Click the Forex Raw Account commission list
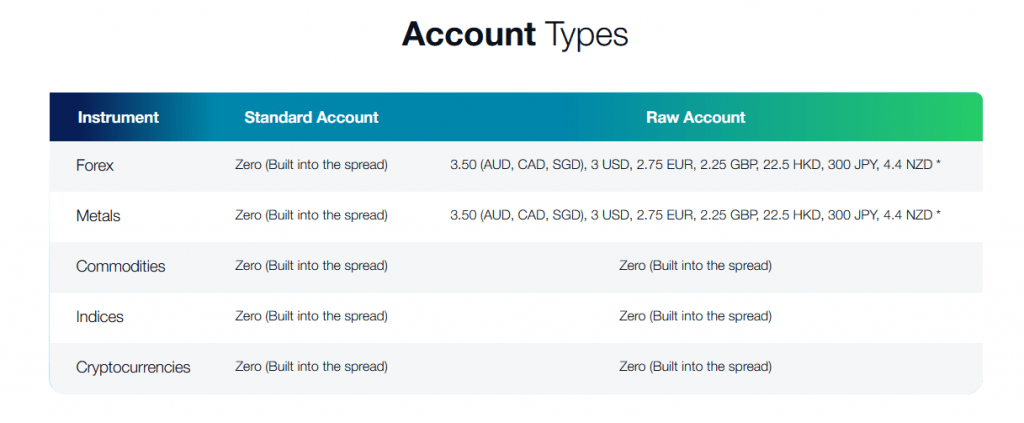1024x423 pixels. coord(690,165)
